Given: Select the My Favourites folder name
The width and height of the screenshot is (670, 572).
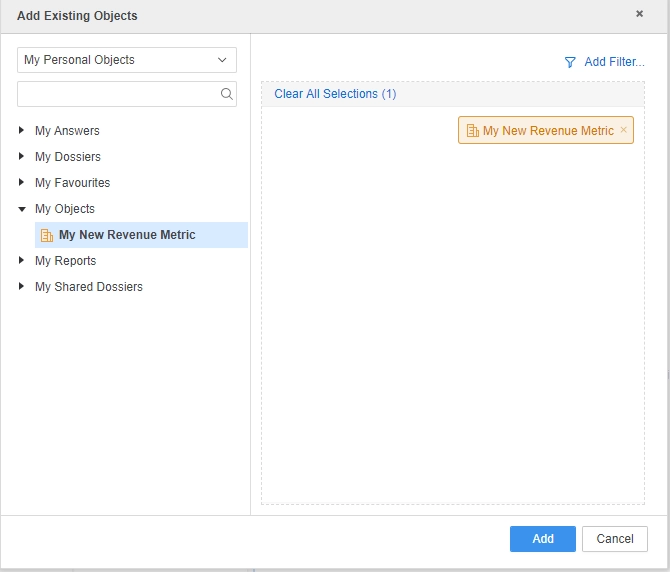Looking at the screenshot, I should pyautogui.click(x=72, y=183).
